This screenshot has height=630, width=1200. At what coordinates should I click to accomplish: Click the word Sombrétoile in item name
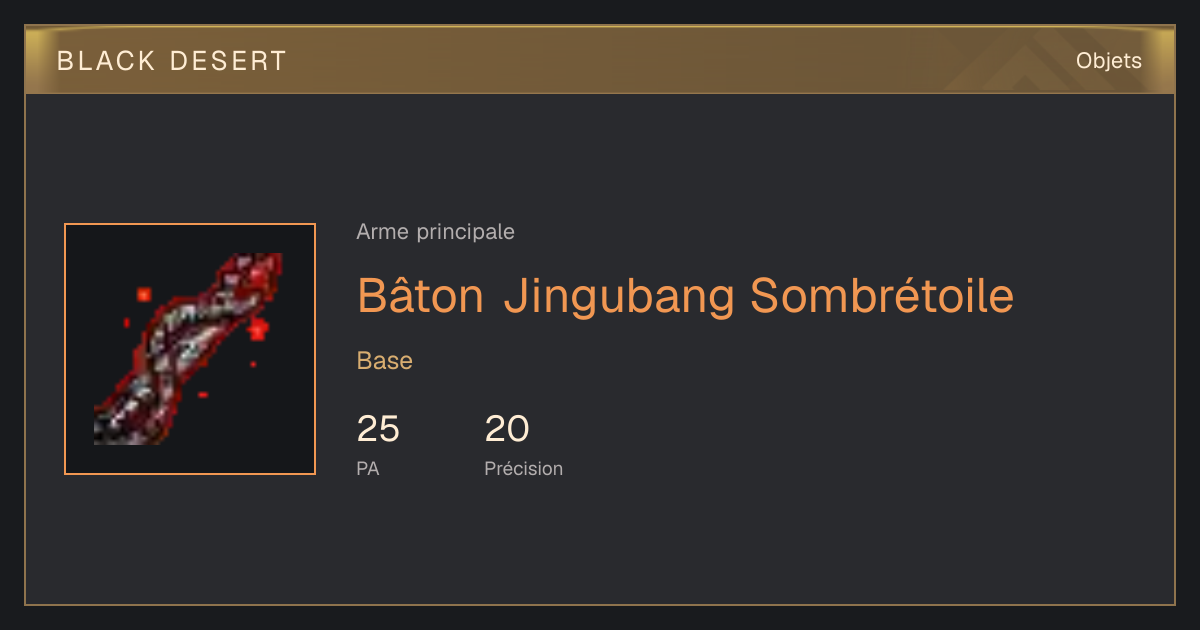point(882,296)
